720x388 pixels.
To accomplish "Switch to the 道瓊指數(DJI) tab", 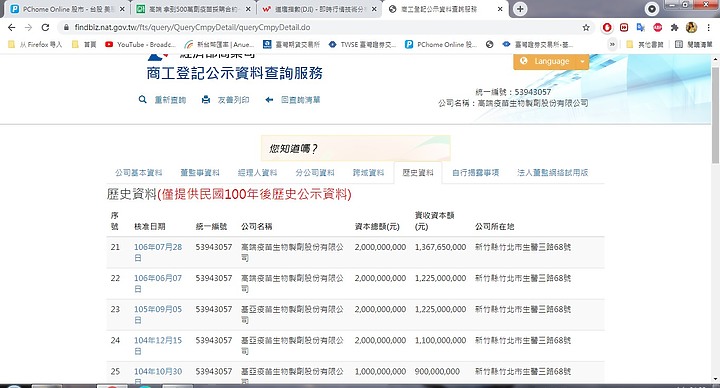I will pyautogui.click(x=319, y=9).
